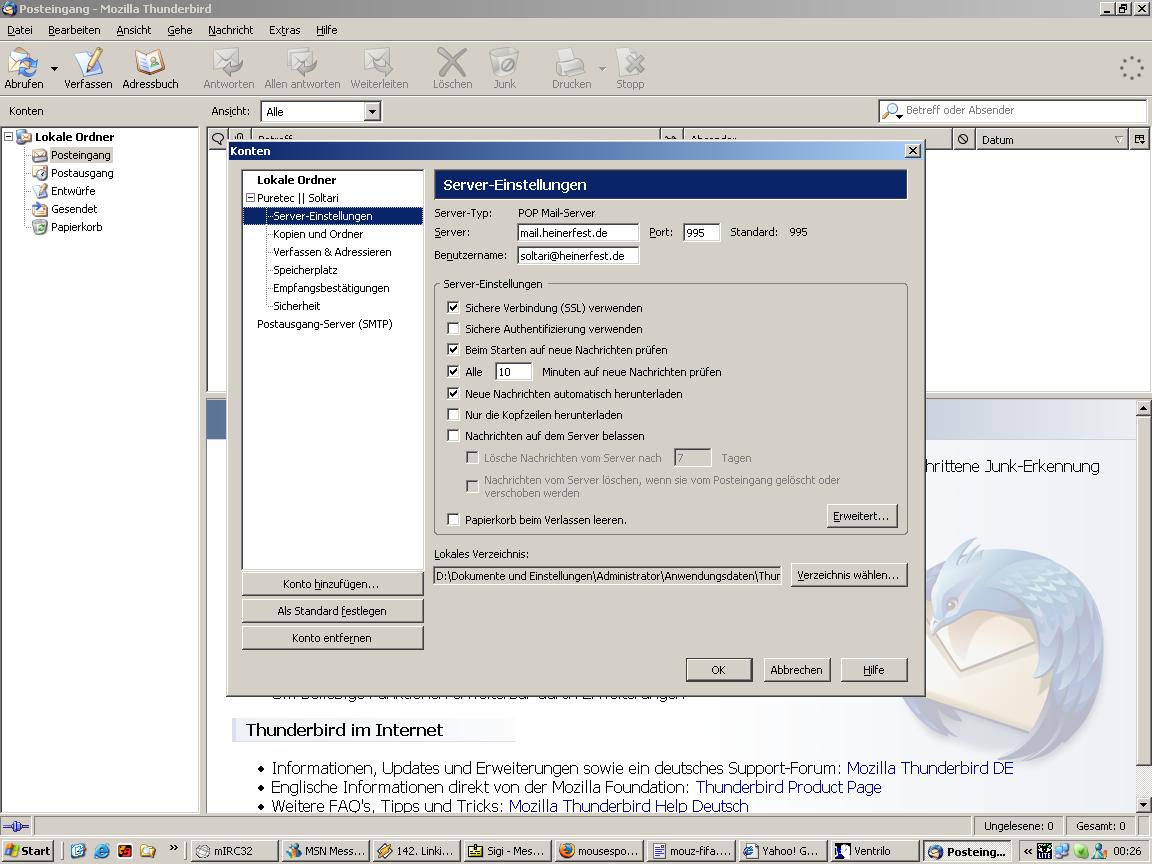Image resolution: width=1152 pixels, height=864 pixels.
Task: Open the Abrufen dropdown arrow
Action: (x=54, y=69)
